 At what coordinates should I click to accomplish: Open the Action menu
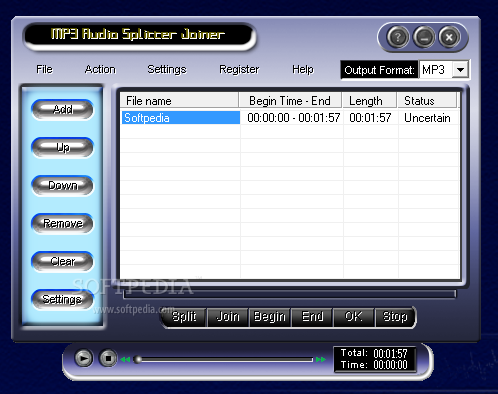pyautogui.click(x=100, y=69)
